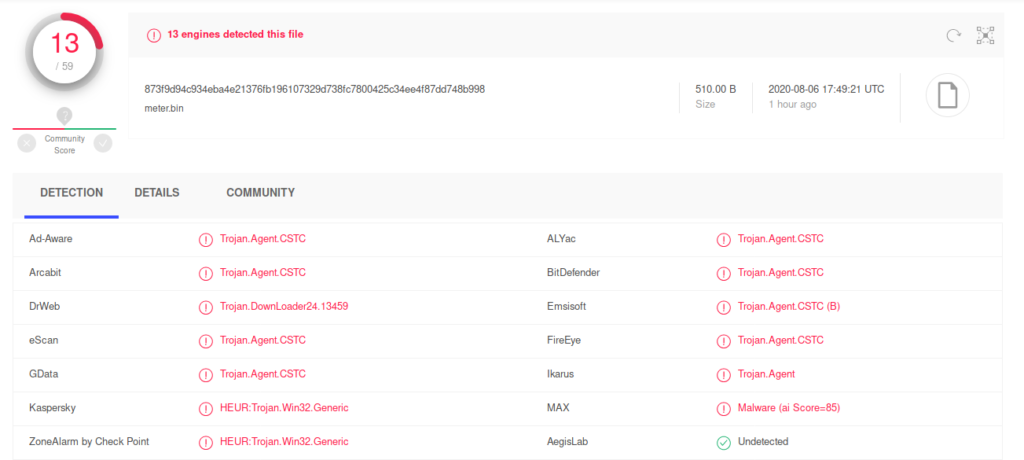Click the alert icon beside DrWeb detection
This screenshot has width=1024, height=460.
(x=205, y=306)
